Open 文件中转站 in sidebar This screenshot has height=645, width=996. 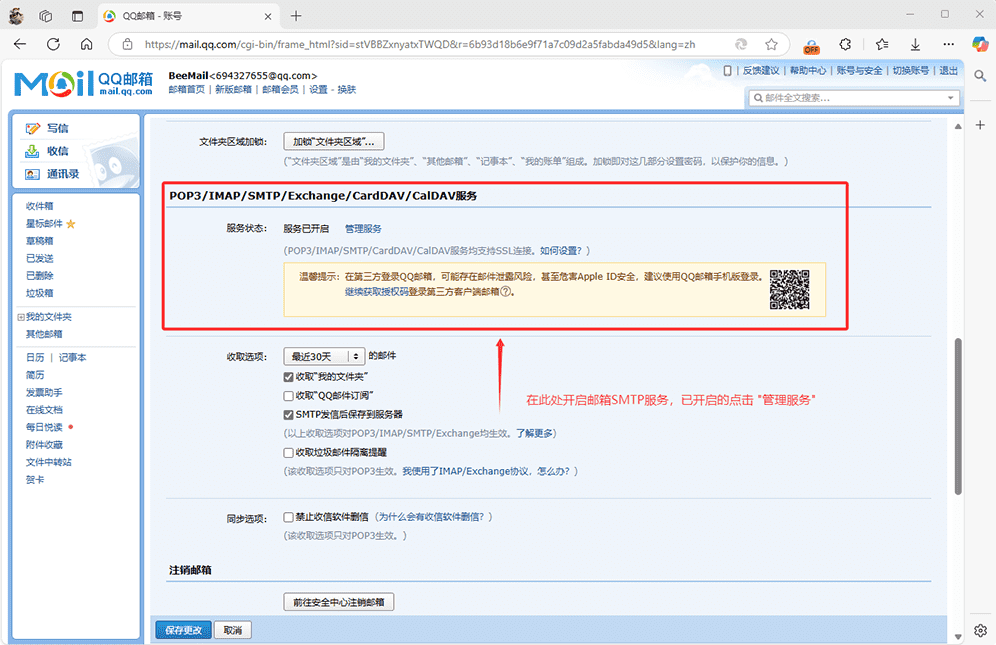(x=48, y=462)
